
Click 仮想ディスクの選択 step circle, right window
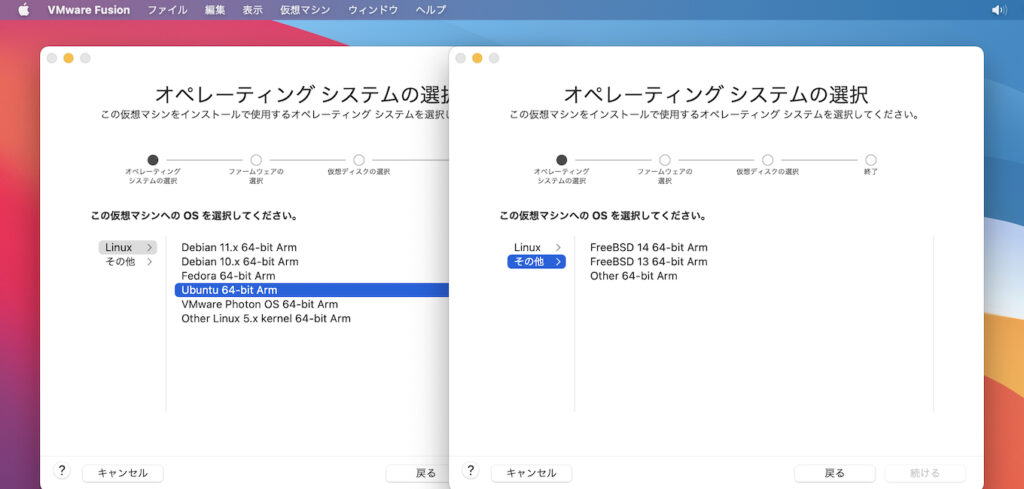[767, 160]
